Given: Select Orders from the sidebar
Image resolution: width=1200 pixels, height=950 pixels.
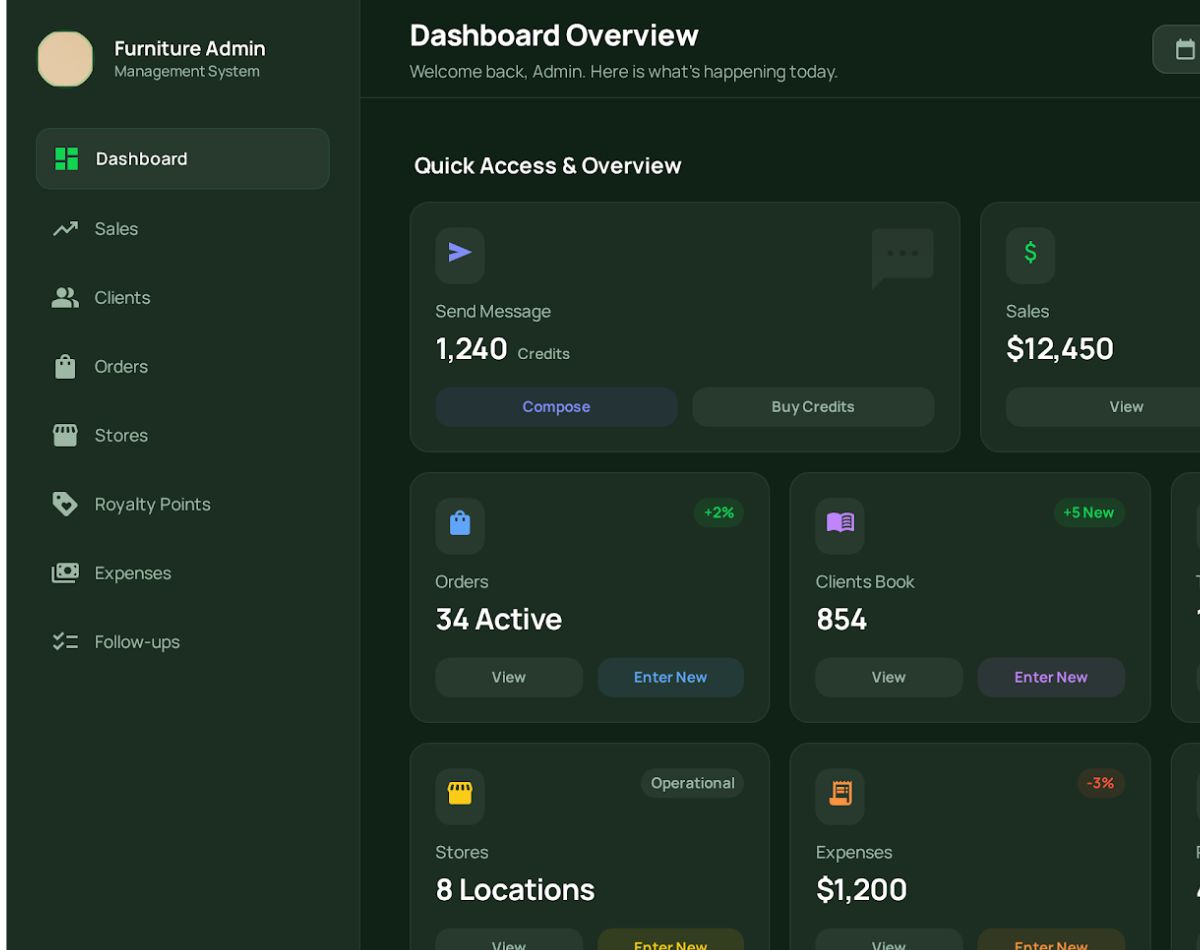Looking at the screenshot, I should [121, 367].
